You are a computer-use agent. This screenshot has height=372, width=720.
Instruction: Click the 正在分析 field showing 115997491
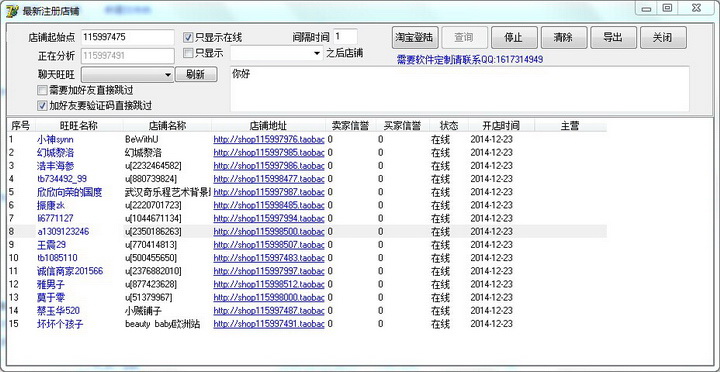(128, 56)
